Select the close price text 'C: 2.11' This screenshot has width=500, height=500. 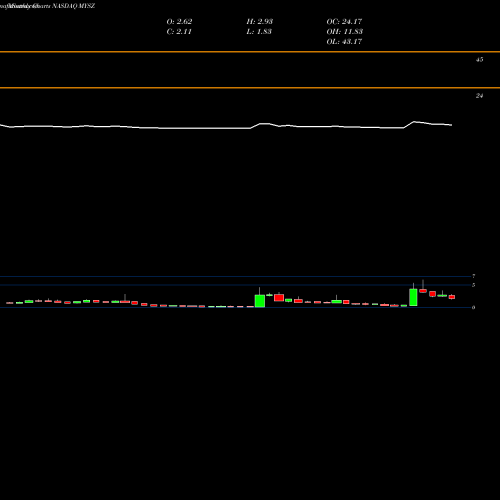coord(179,32)
